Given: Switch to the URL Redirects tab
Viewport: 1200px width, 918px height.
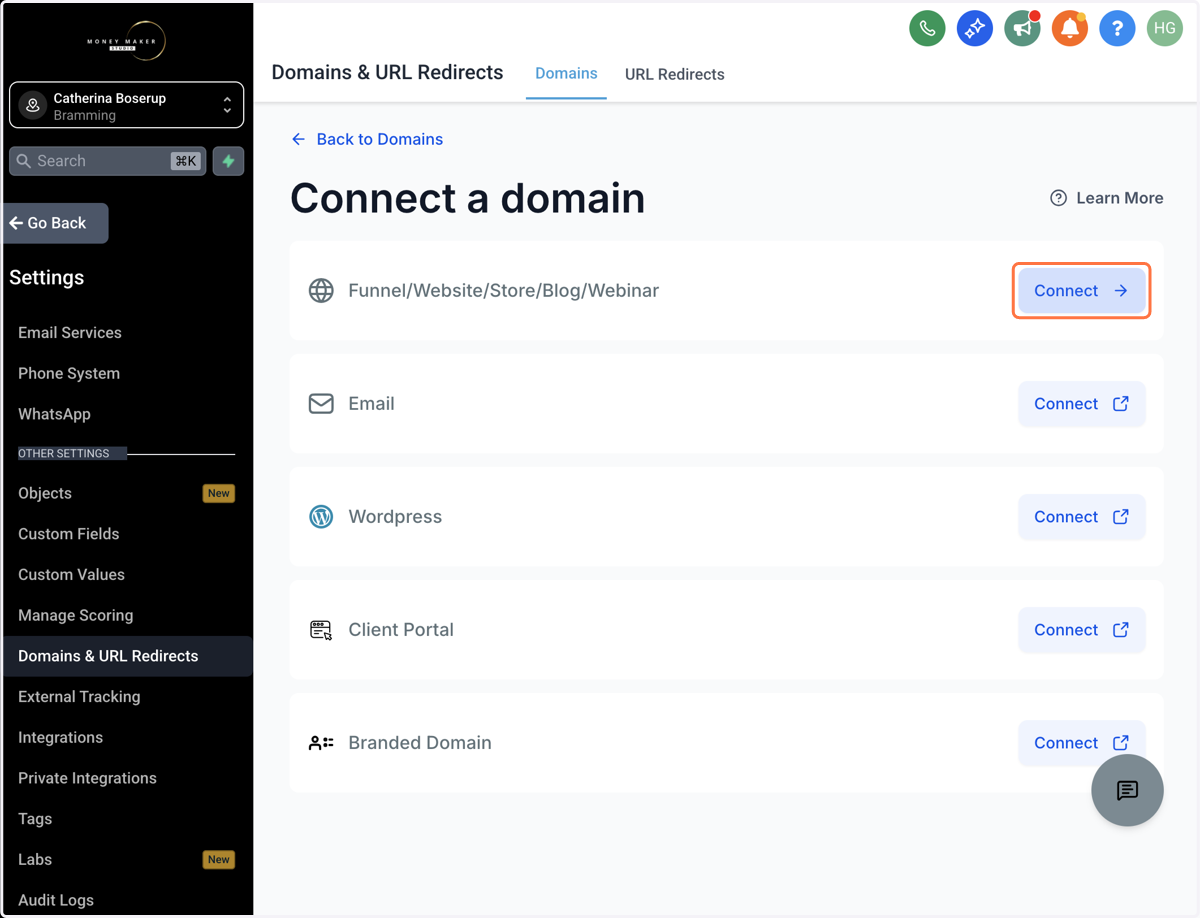Looking at the screenshot, I should point(674,74).
